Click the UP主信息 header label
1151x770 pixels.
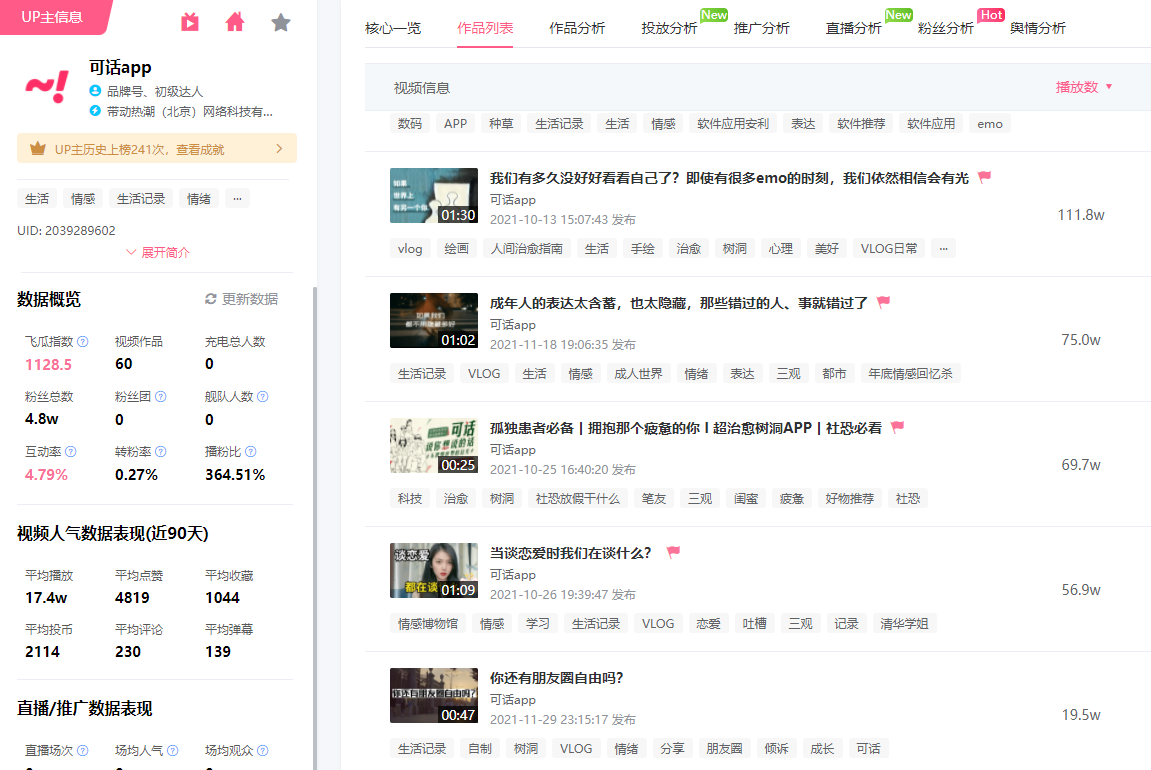coord(51,17)
